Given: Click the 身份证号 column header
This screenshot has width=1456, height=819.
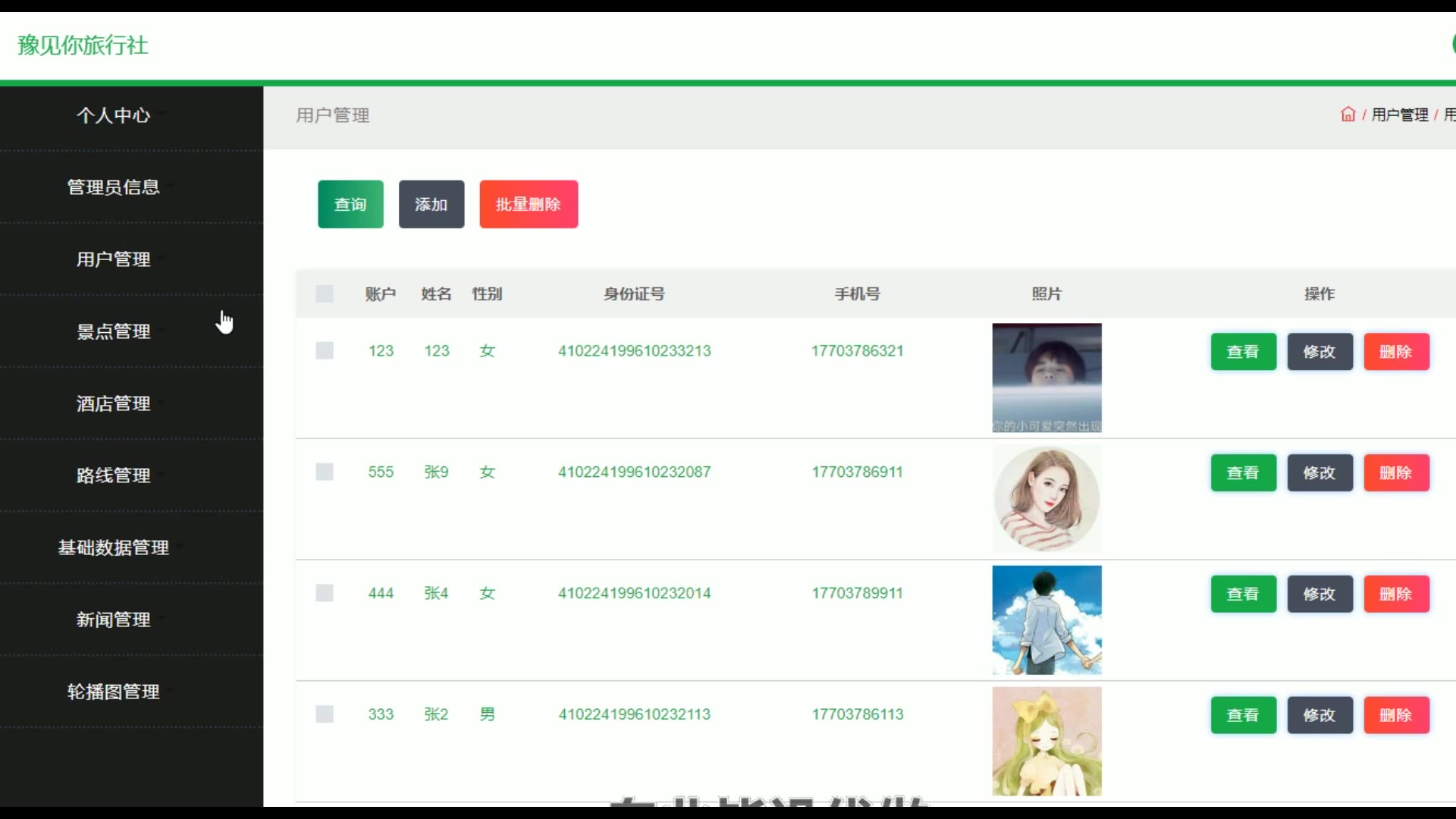Looking at the screenshot, I should pos(635,293).
